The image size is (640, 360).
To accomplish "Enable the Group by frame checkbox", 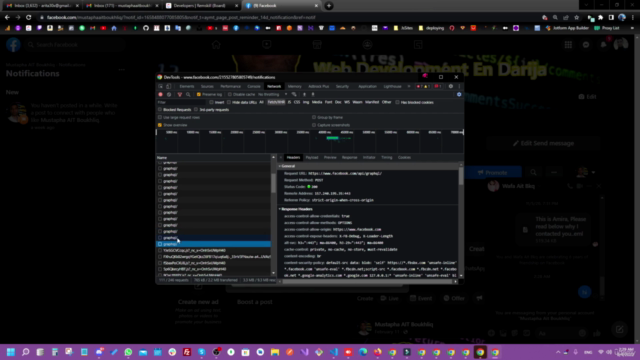I will 314,118.
